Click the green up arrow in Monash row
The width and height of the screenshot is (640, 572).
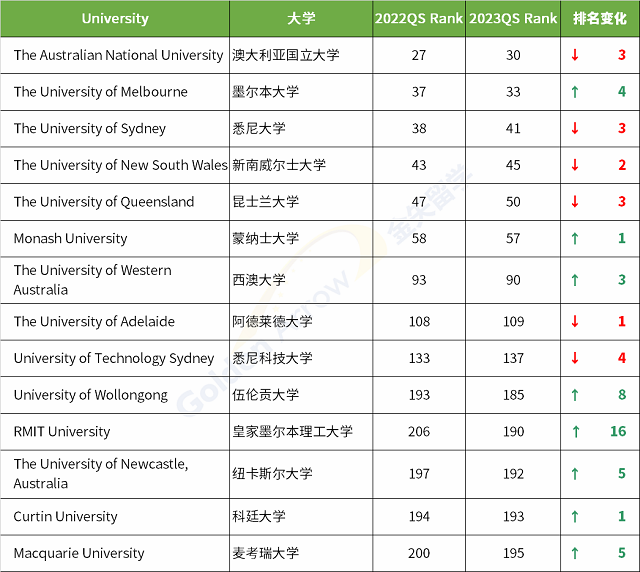click(575, 238)
